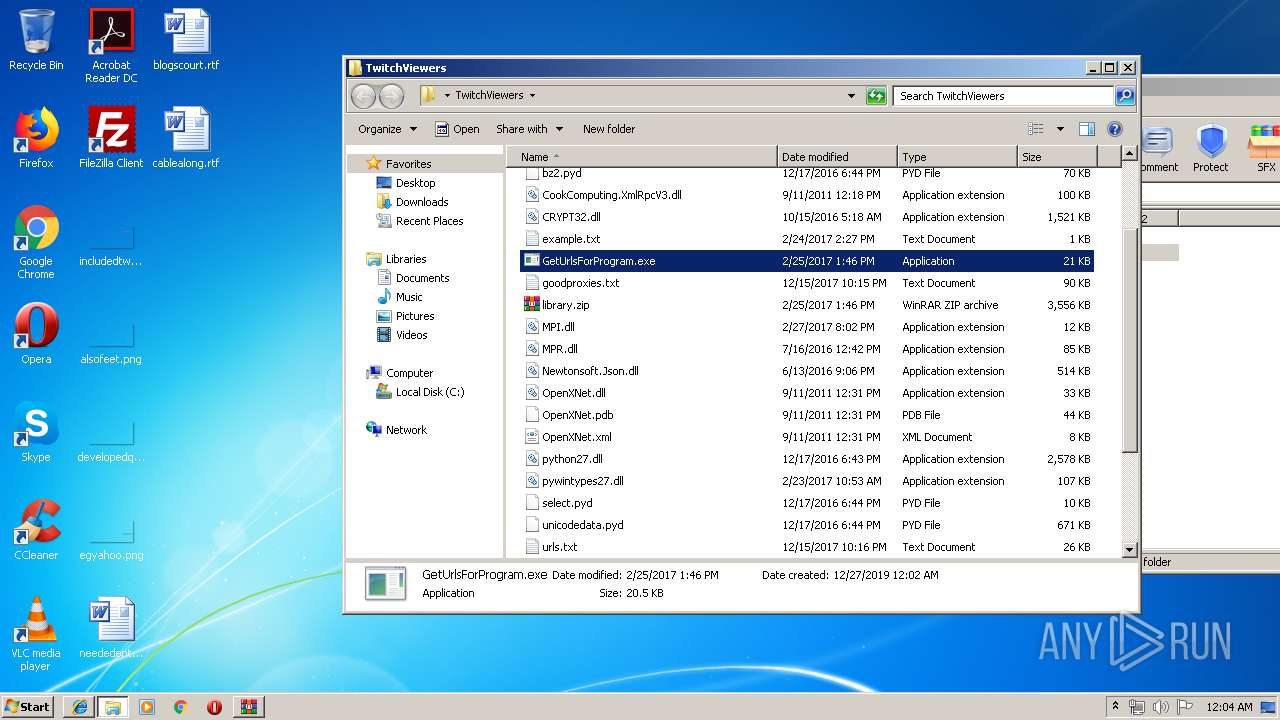1280x720 pixels.
Task: Click the Protect shield icon in WinRAR window
Action: [x=1211, y=149]
